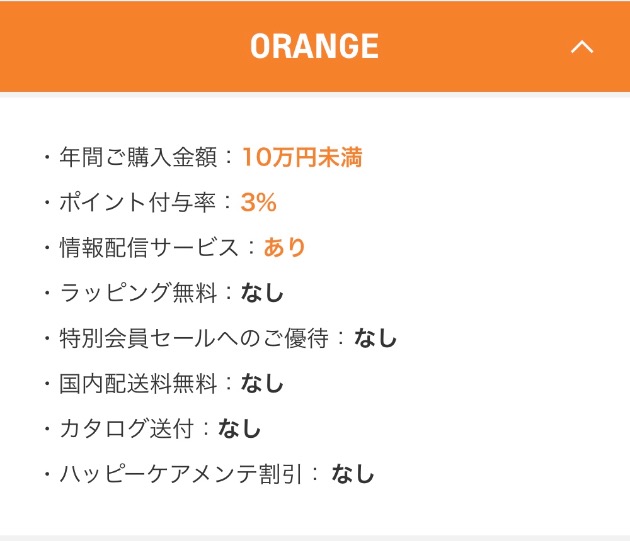Click the ハッピーケアメンテ割引 label

click(181, 473)
